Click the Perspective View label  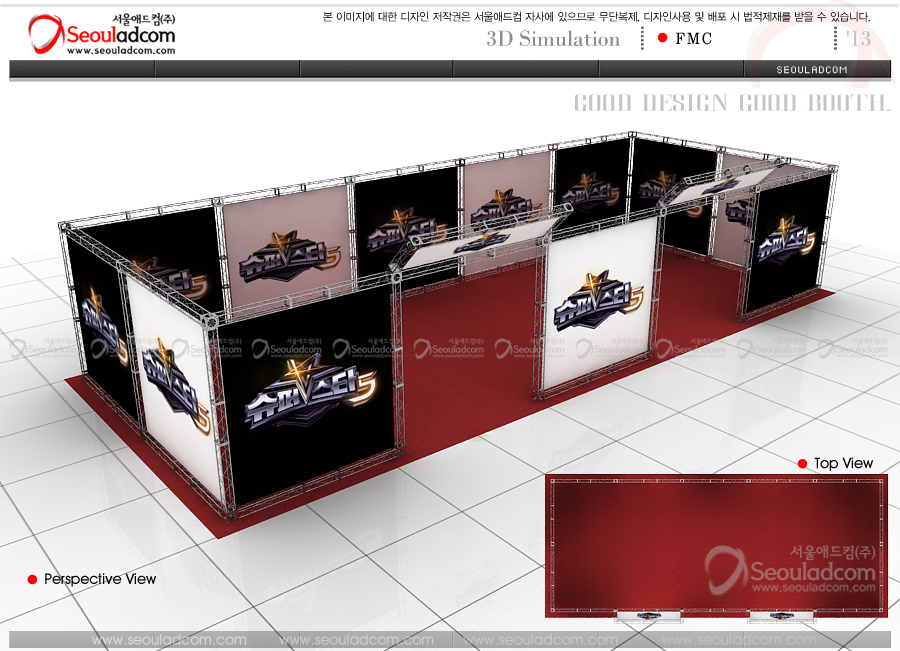click(100, 579)
